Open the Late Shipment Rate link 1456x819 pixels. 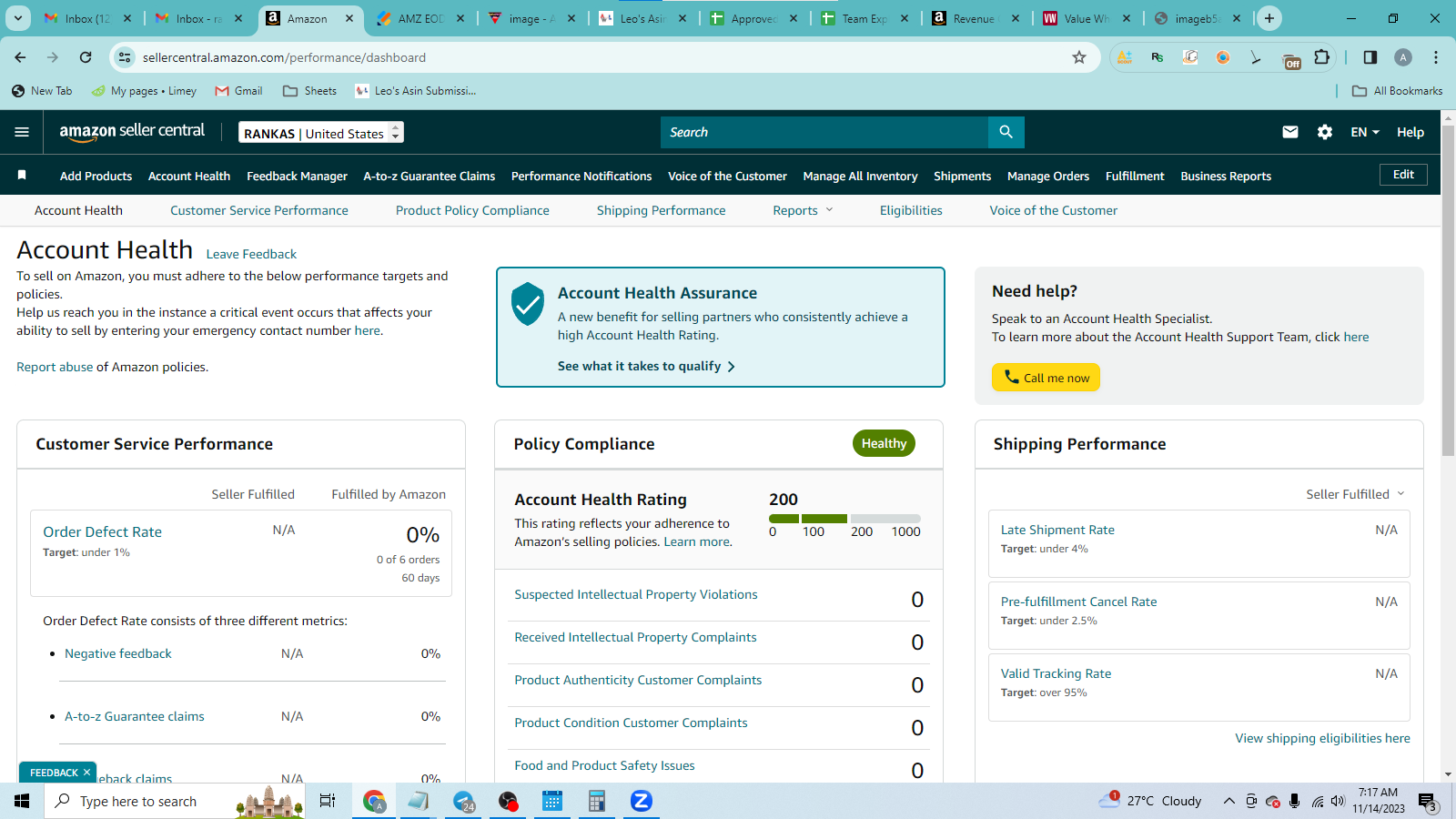[x=1057, y=530]
